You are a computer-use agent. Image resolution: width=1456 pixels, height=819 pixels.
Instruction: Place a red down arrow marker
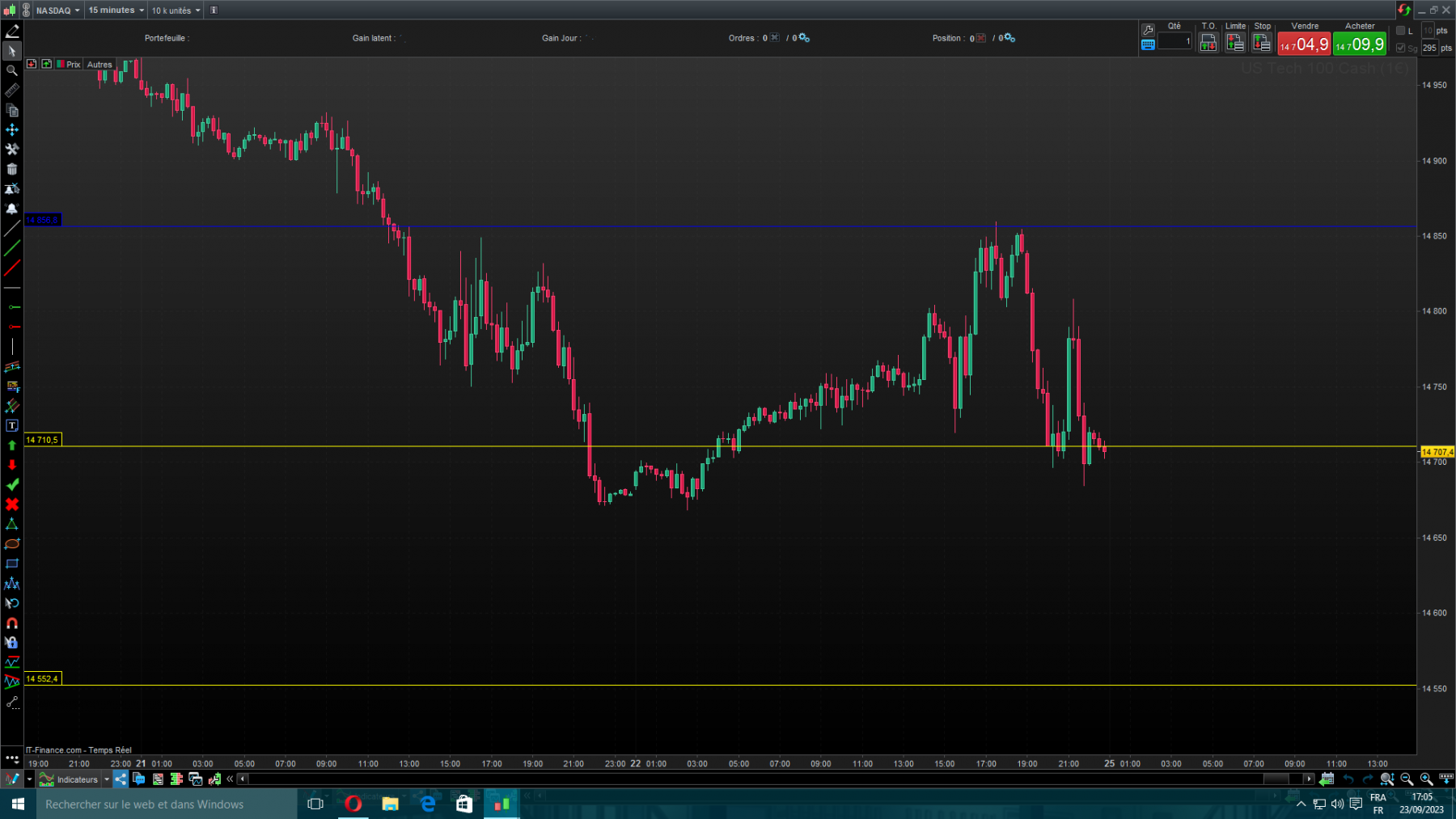(x=12, y=465)
